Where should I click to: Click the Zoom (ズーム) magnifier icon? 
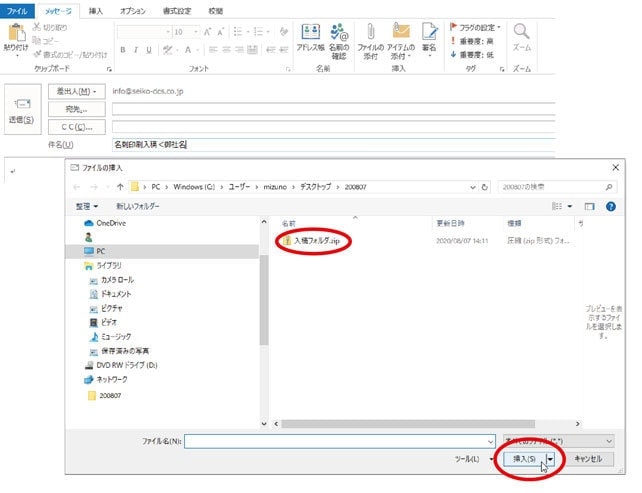(x=521, y=36)
